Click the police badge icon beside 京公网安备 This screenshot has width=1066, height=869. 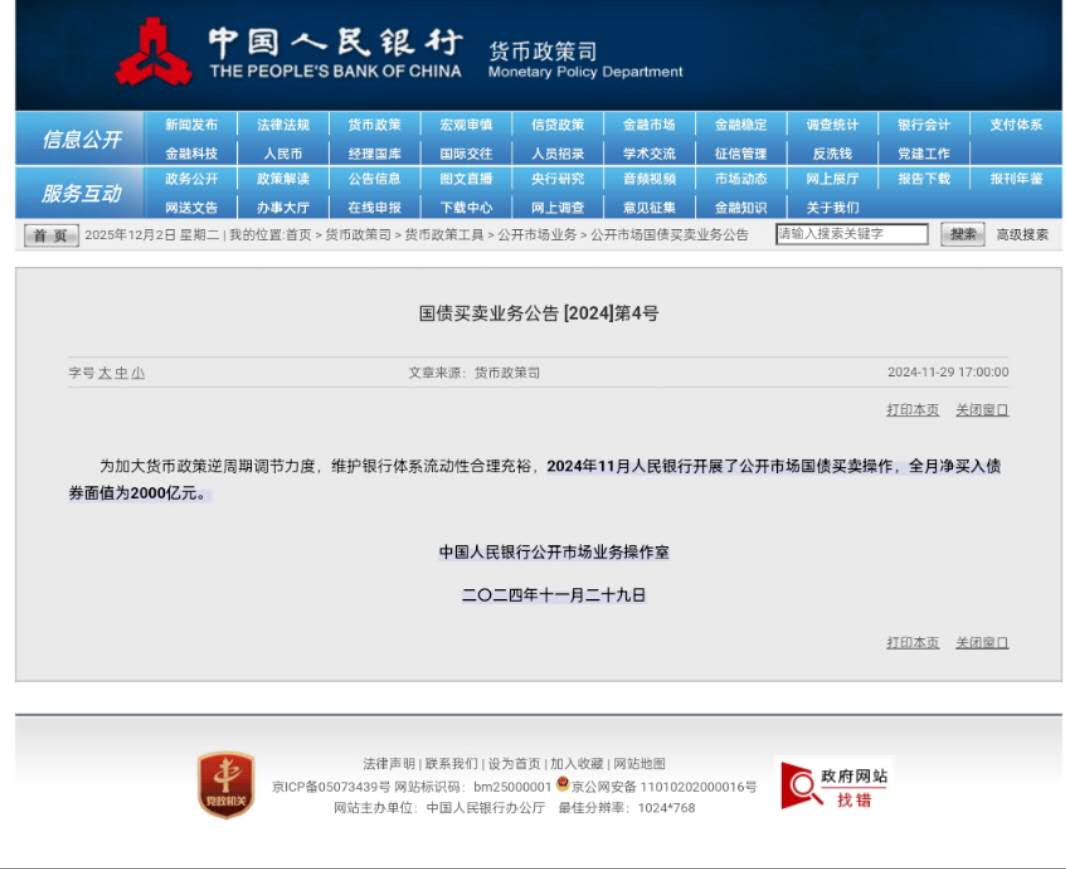click(562, 784)
